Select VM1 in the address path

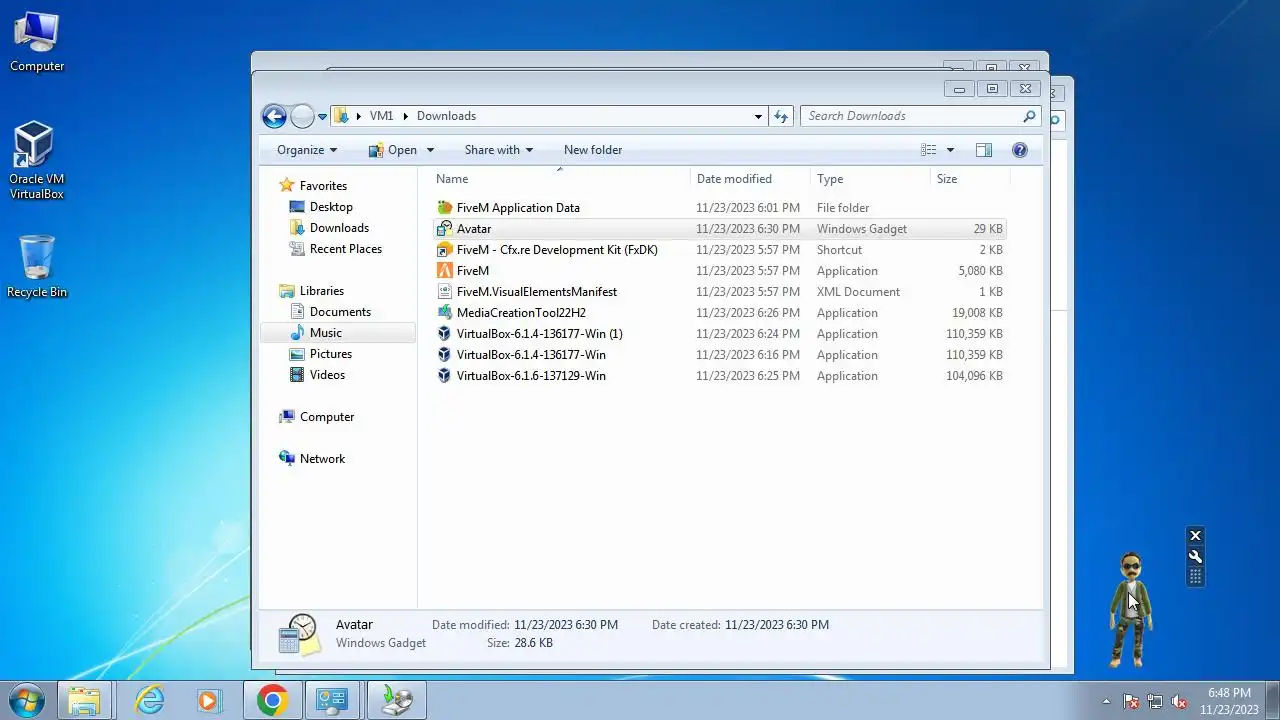coord(381,116)
